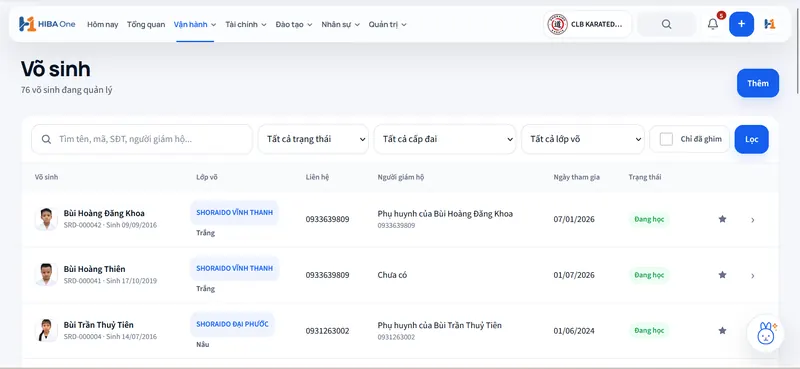This screenshot has height=369, width=800.
Task: Open 'Tất cả cấp đai' dropdown
Action: tap(445, 139)
